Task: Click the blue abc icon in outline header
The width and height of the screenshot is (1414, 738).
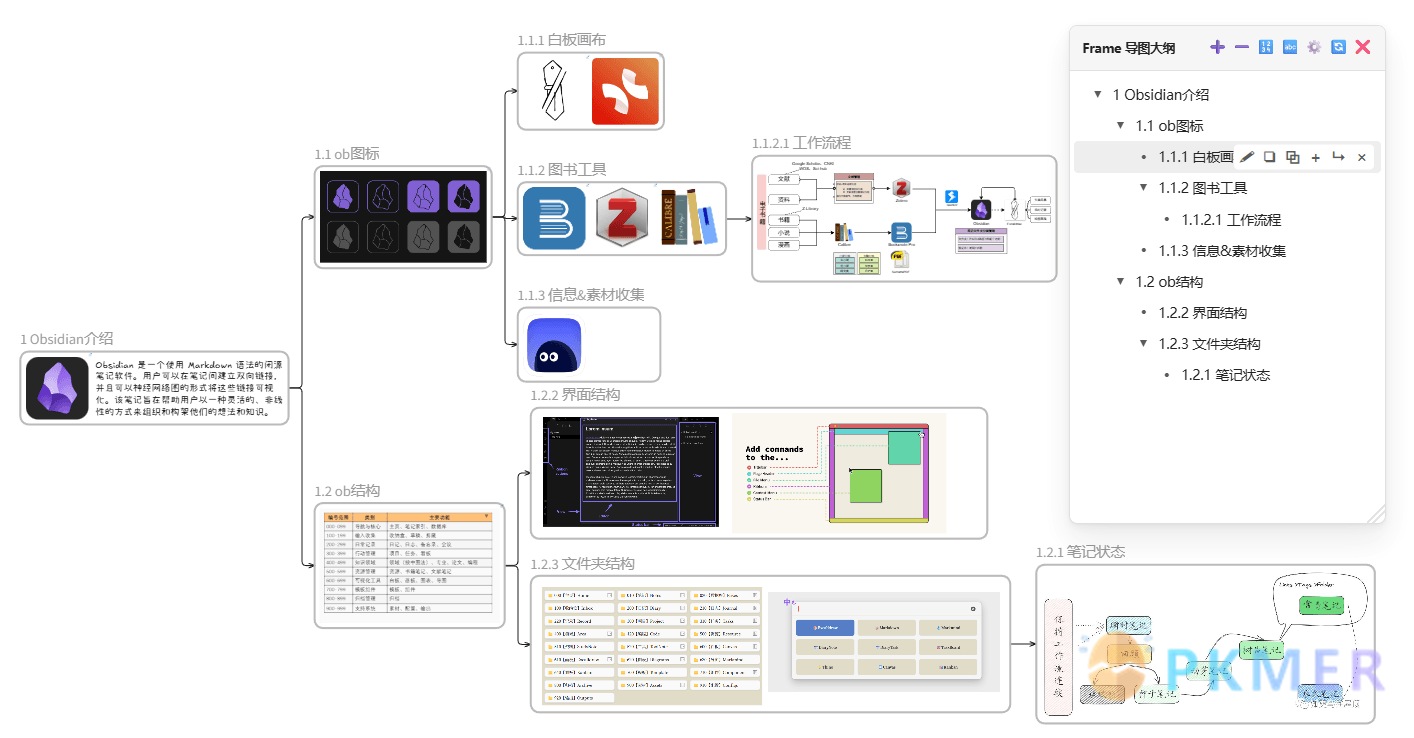Action: click(x=1290, y=47)
